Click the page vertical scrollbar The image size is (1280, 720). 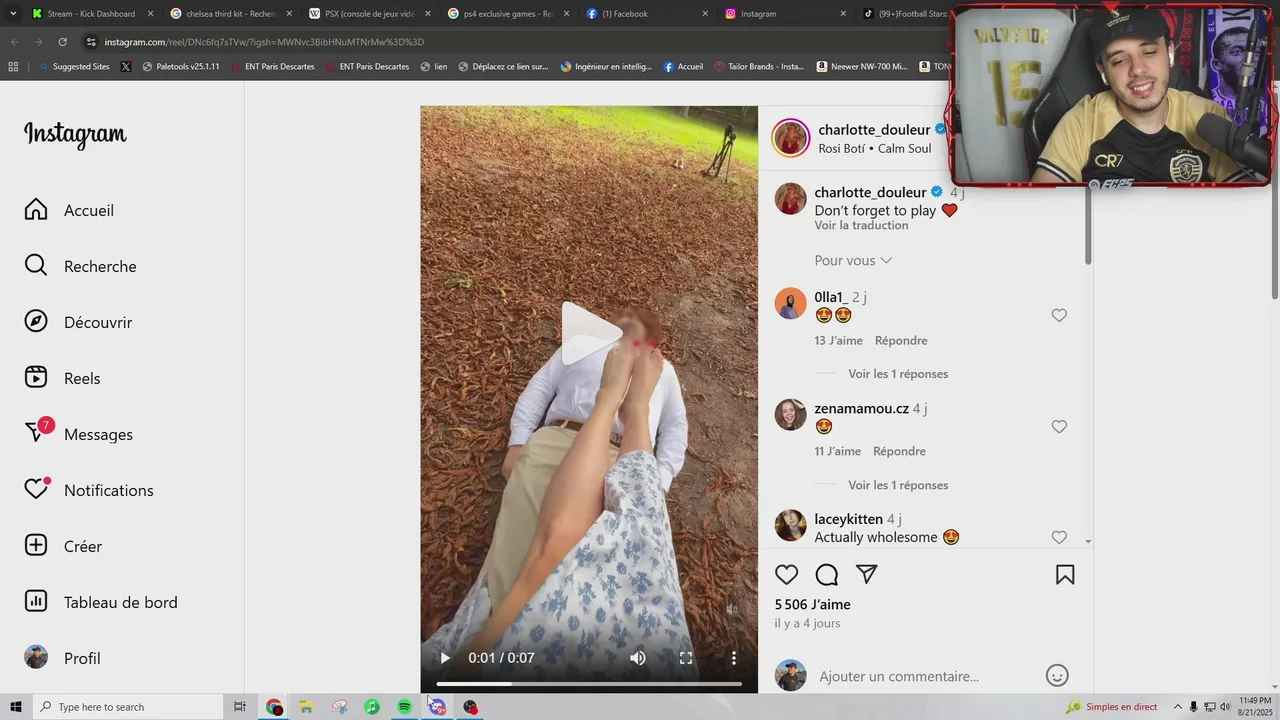pos(1274,190)
